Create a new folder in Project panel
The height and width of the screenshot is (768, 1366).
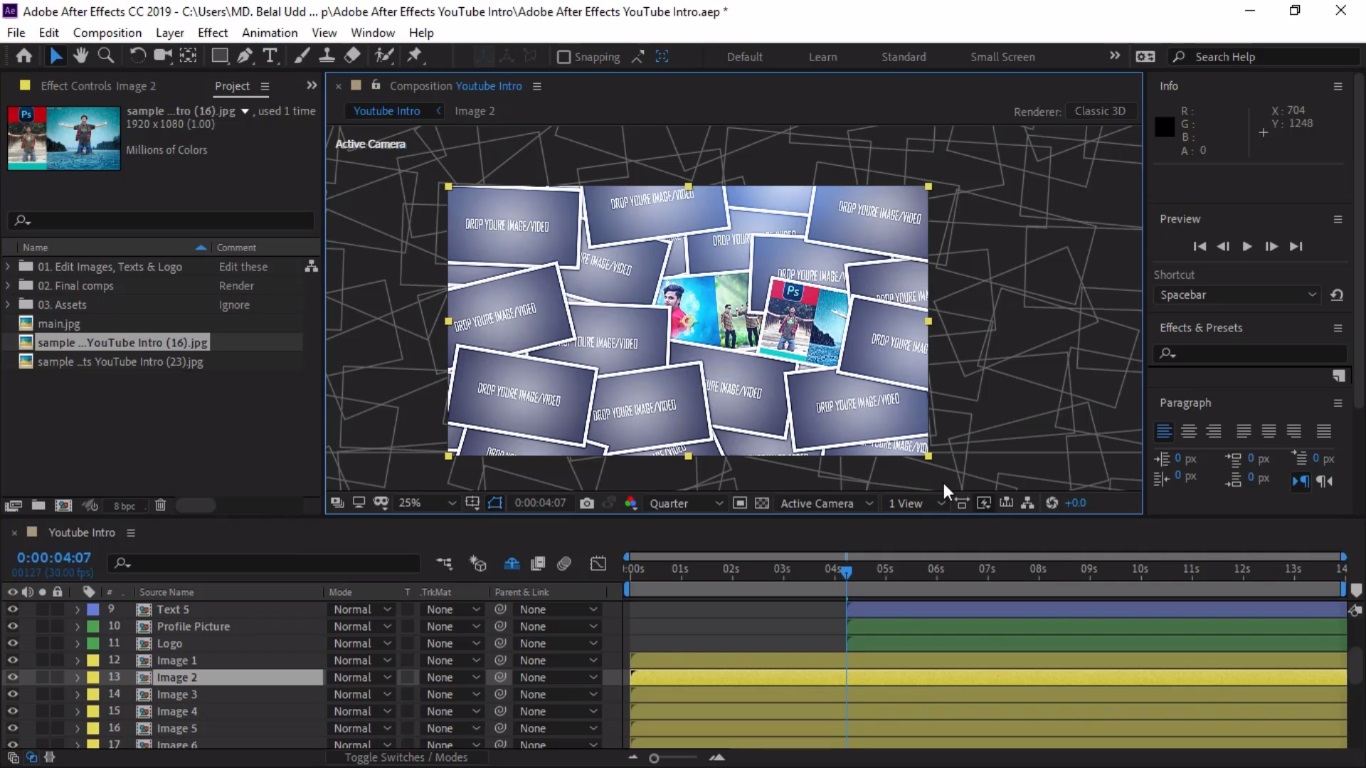38,506
